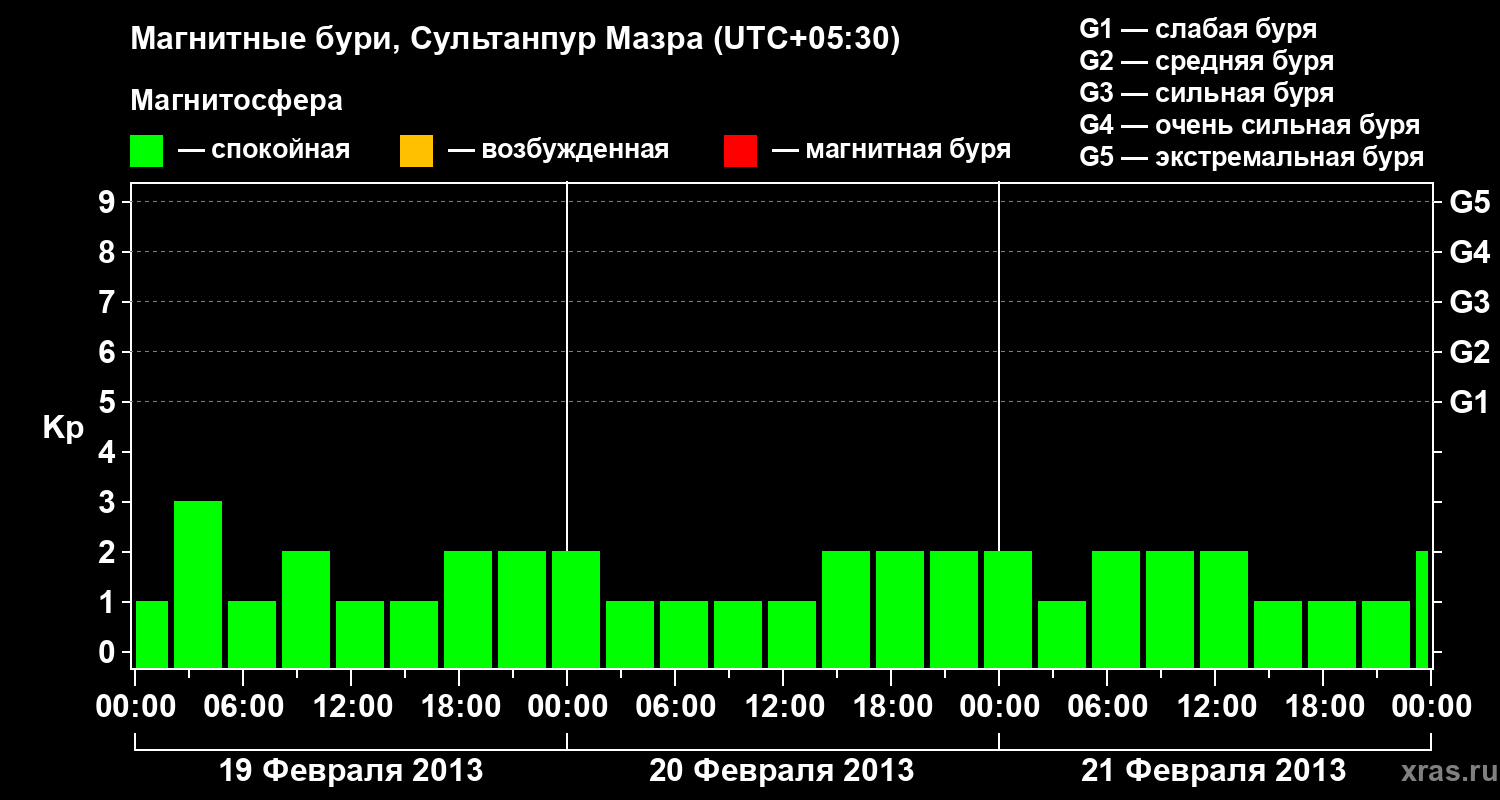Click the Kp value 7 on left axis
1500x800 pixels.
click(x=109, y=302)
